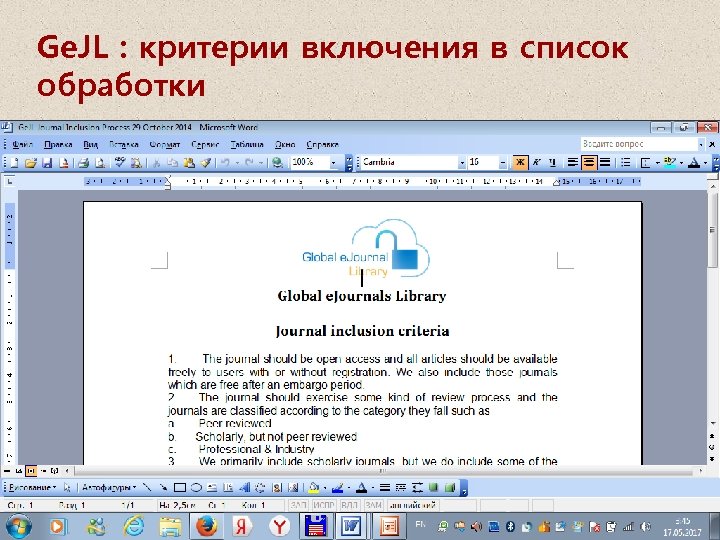Open the 100% zoom dropdown

pos(333,163)
